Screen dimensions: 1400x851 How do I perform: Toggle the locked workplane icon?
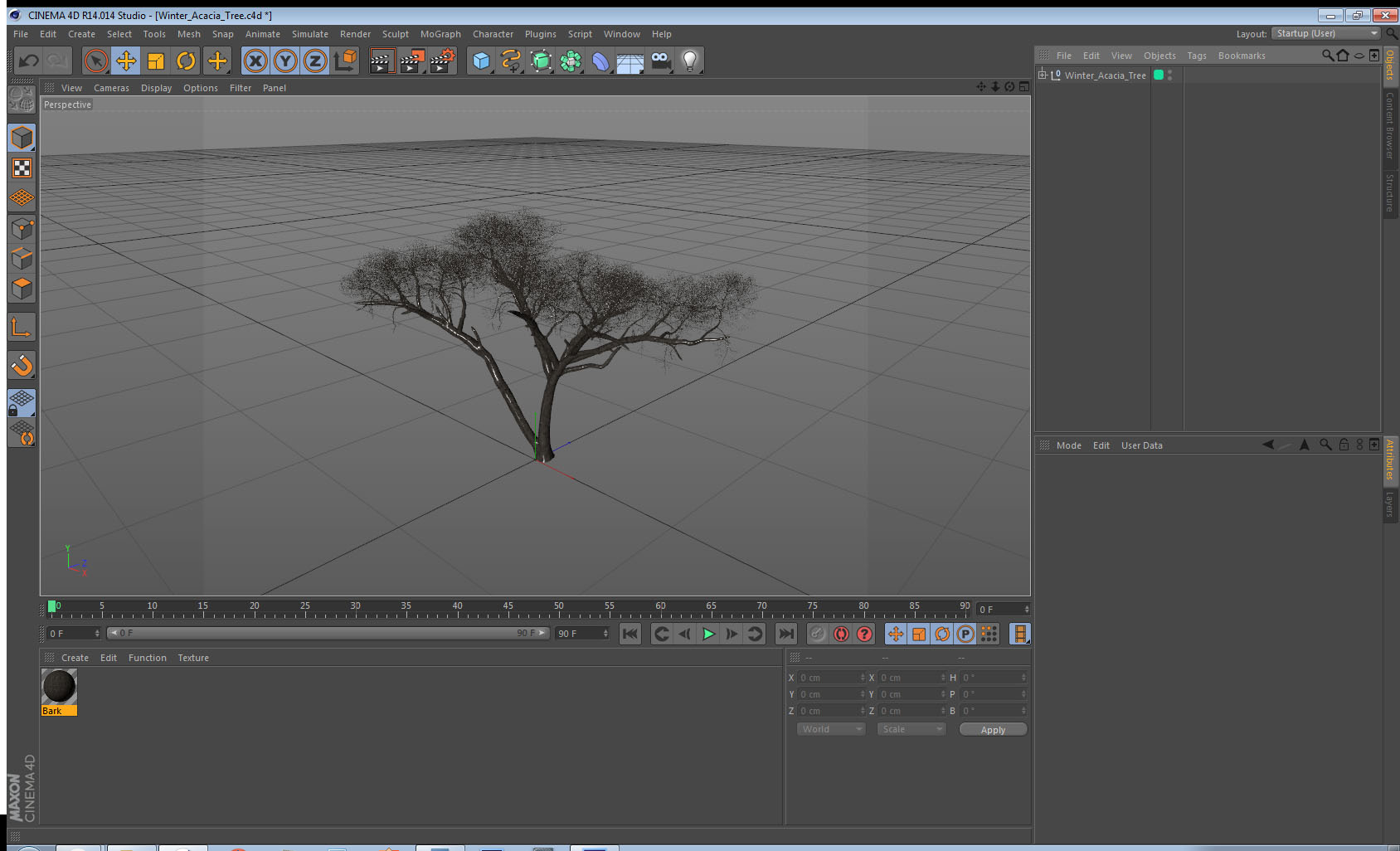click(22, 403)
